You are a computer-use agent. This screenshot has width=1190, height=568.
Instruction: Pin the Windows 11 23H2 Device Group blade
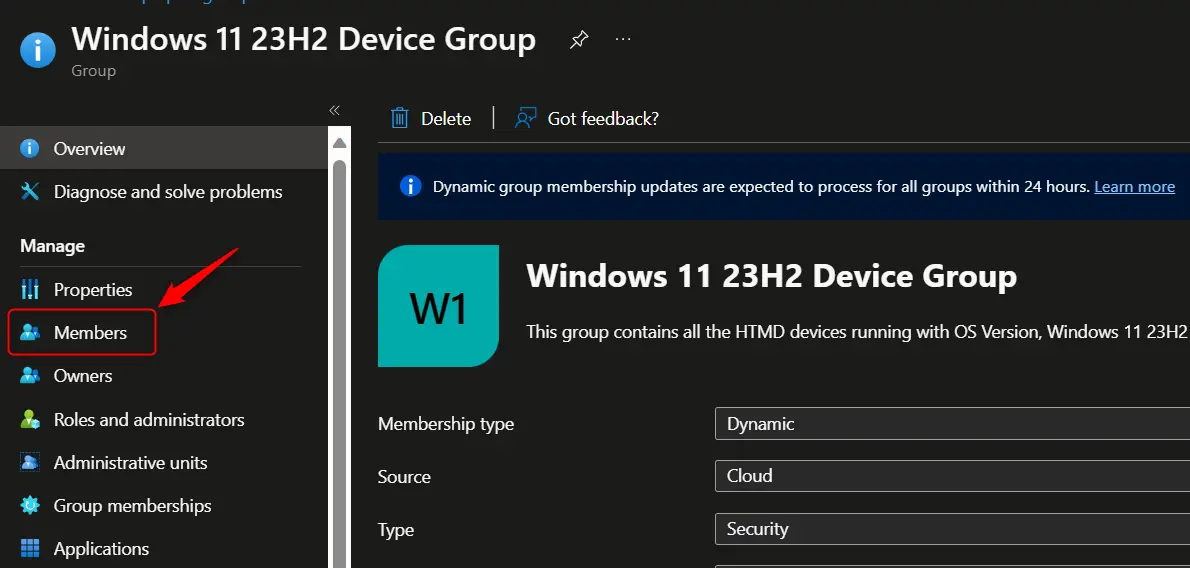pyautogui.click(x=579, y=40)
